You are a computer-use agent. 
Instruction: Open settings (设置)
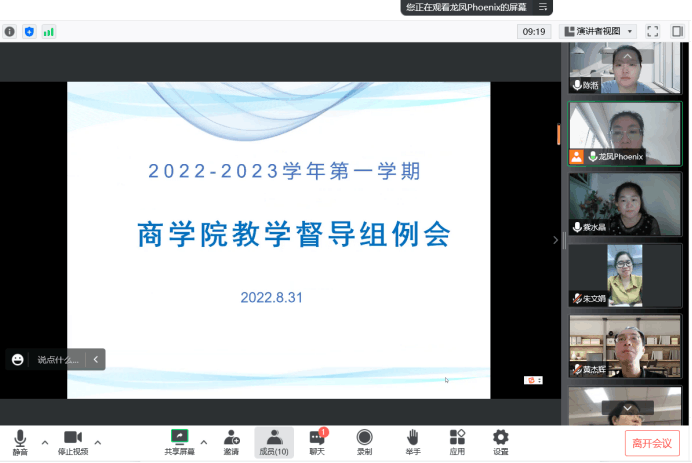pyautogui.click(x=500, y=442)
